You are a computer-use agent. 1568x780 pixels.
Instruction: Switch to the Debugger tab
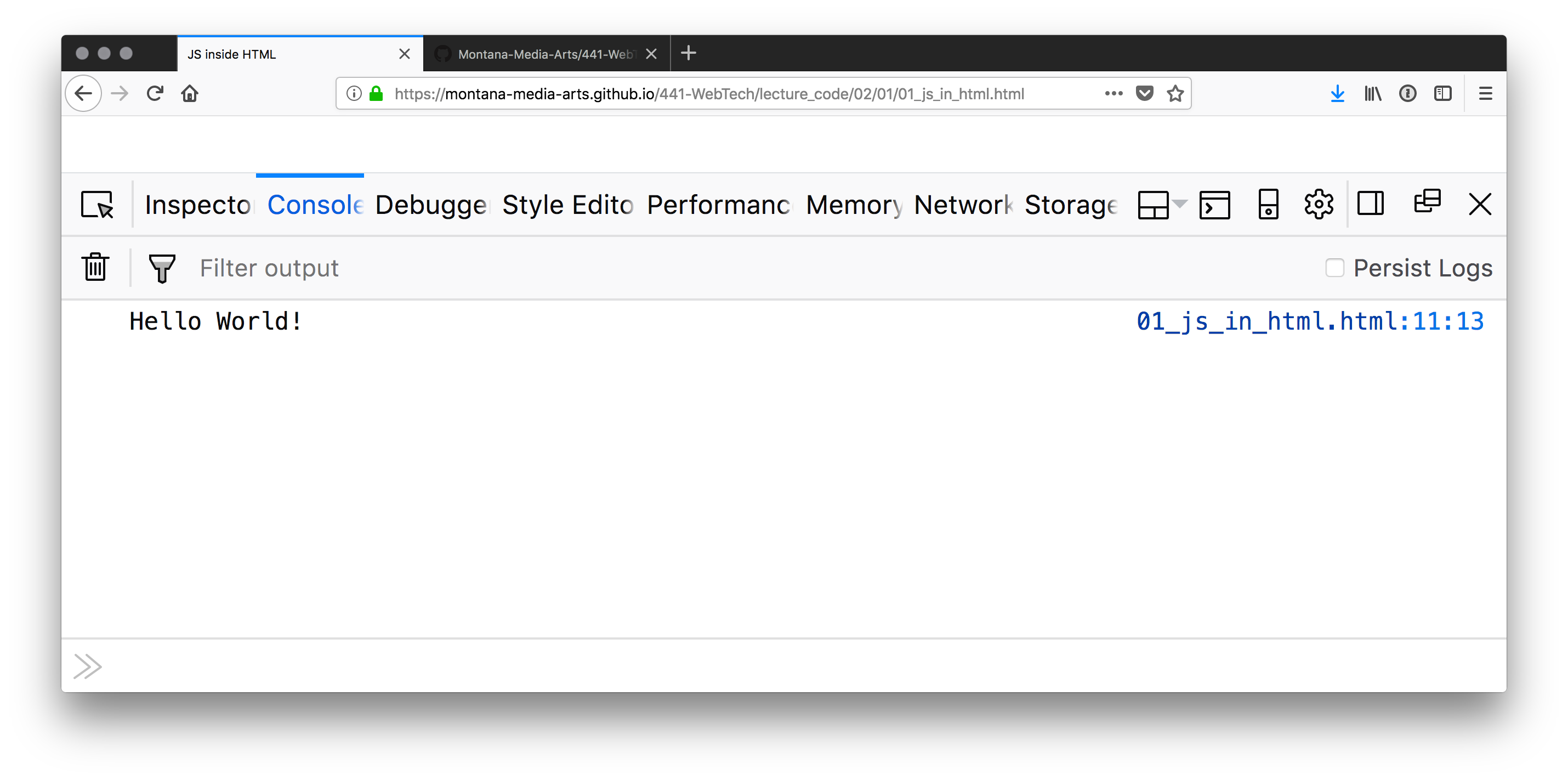(x=431, y=205)
